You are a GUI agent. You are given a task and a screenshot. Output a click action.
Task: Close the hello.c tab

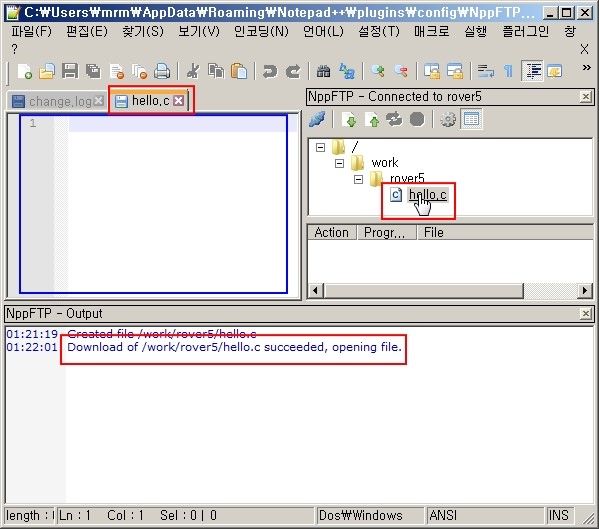click(x=178, y=101)
